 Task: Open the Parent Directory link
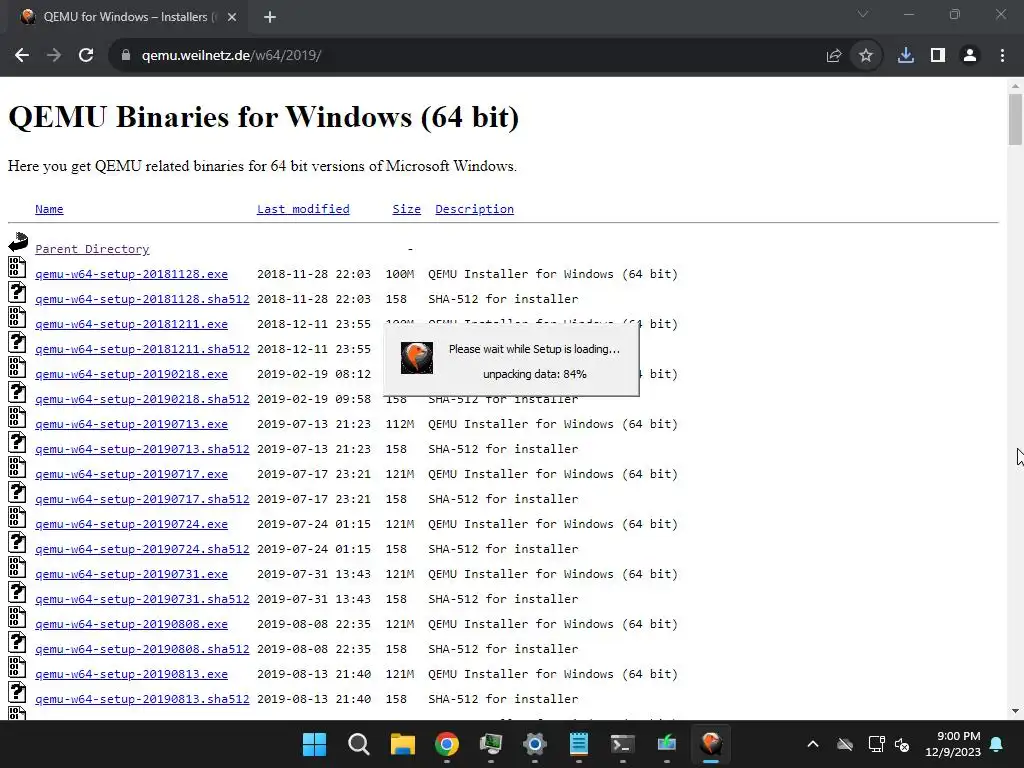(92, 249)
